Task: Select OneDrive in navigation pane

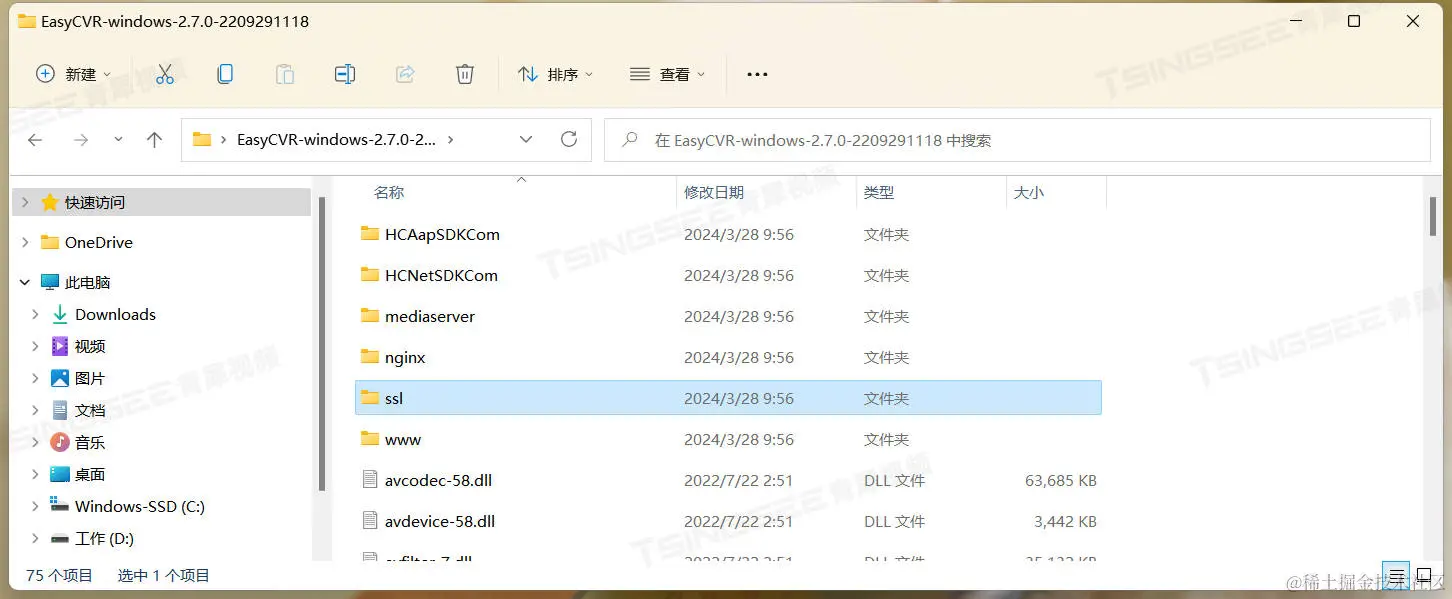Action: pos(99,242)
